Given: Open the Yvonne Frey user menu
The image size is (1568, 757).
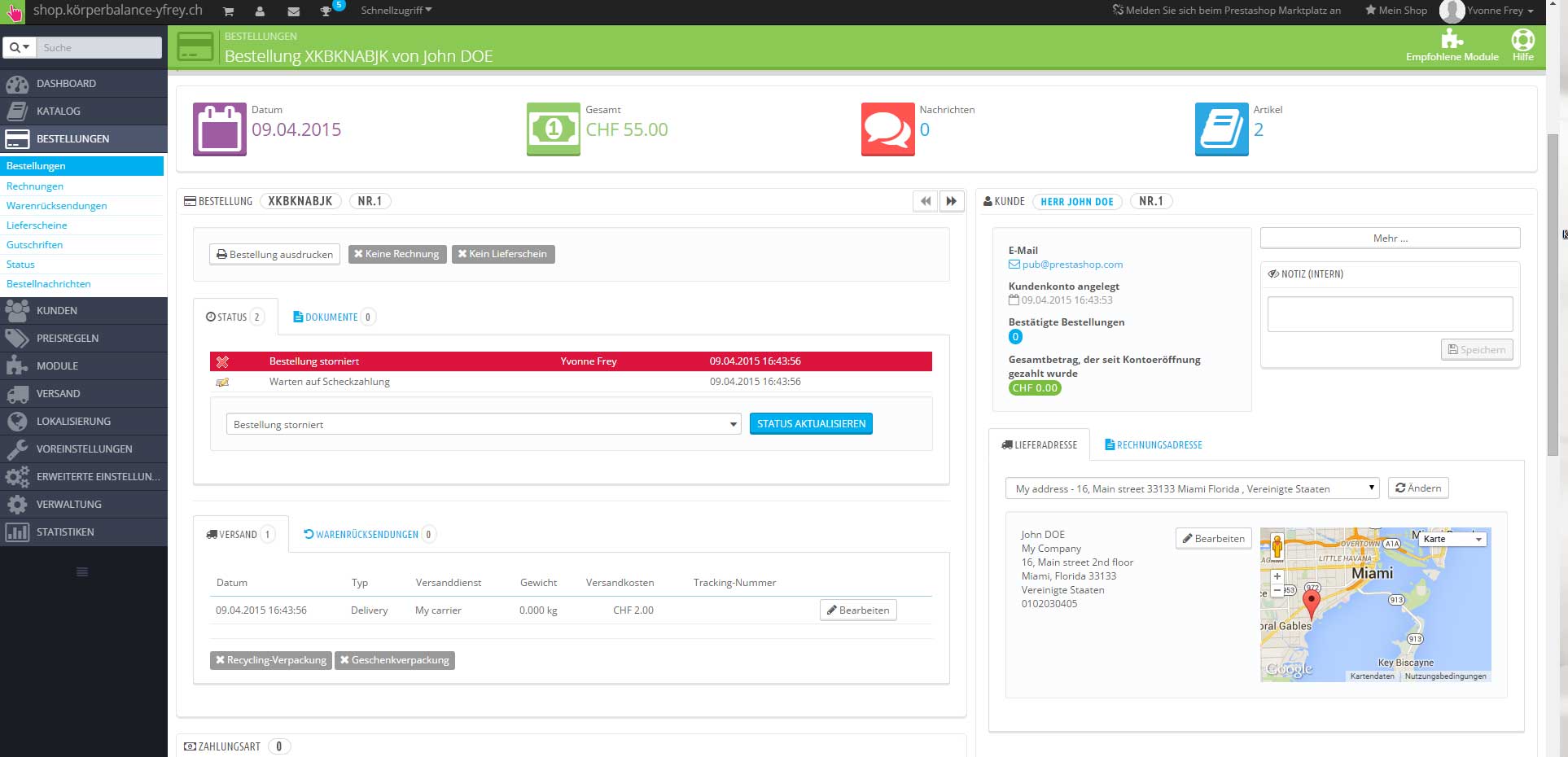Looking at the screenshot, I should 1500,11.
